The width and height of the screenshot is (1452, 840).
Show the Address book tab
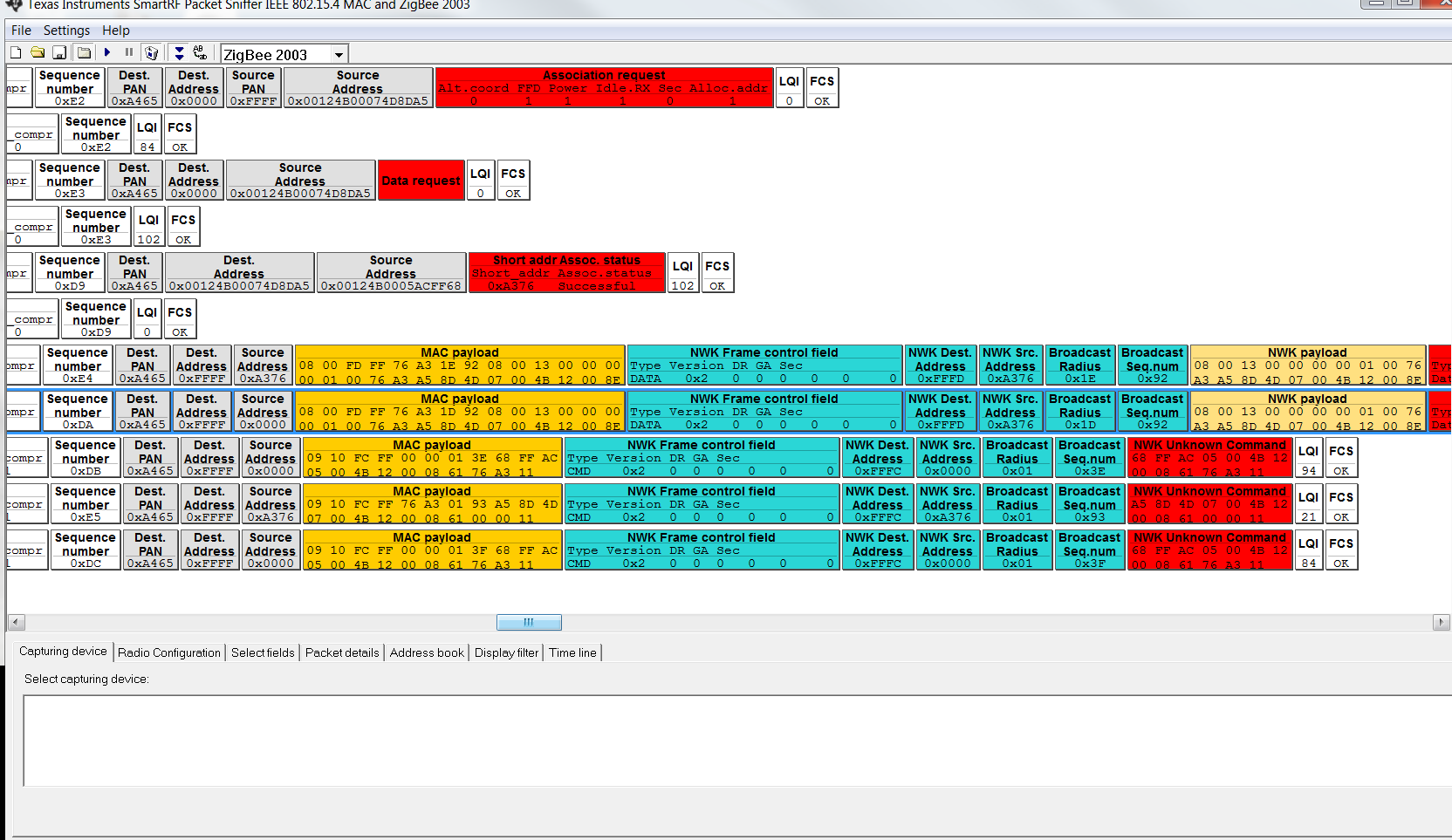point(427,652)
